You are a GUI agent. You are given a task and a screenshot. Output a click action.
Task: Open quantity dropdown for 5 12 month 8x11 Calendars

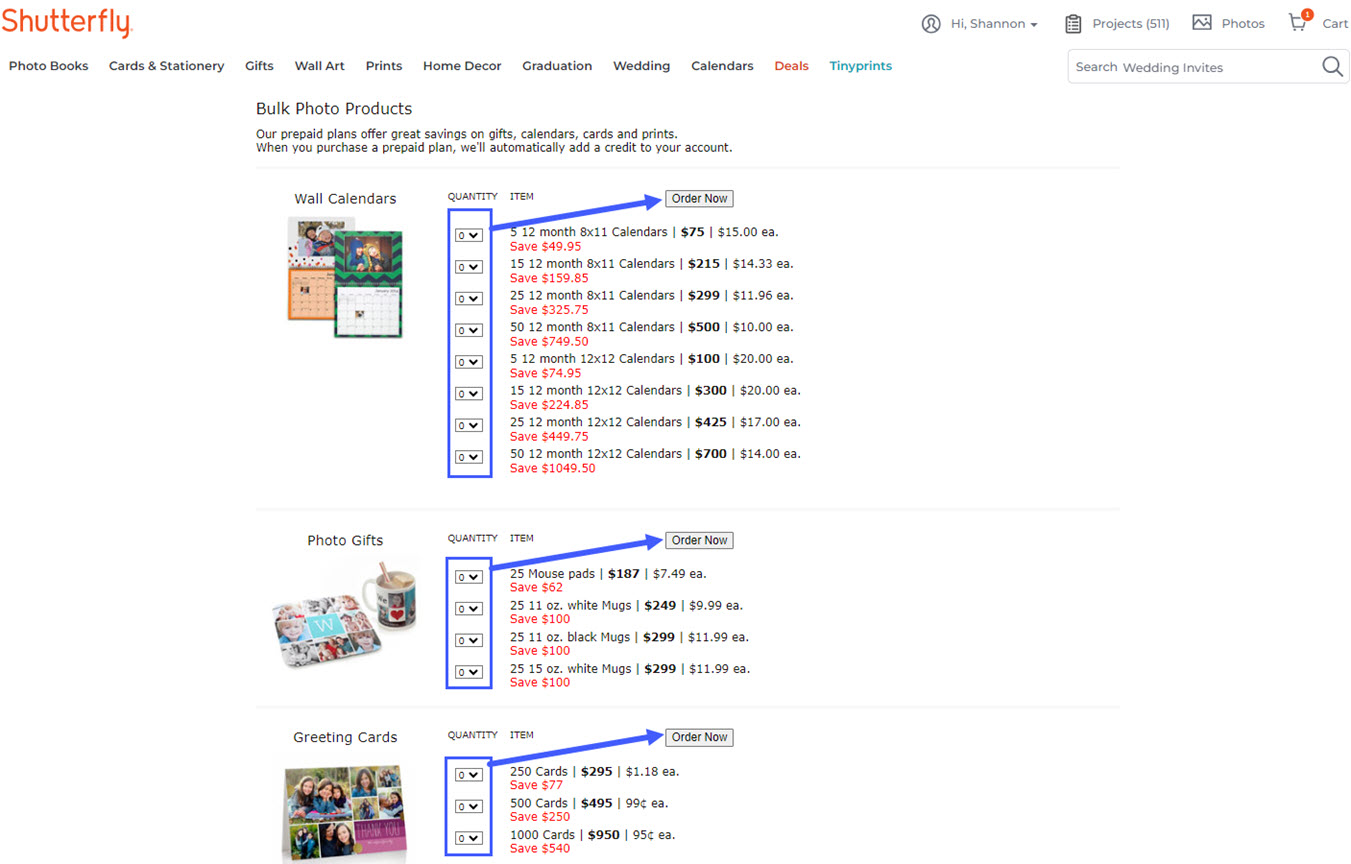coord(468,235)
